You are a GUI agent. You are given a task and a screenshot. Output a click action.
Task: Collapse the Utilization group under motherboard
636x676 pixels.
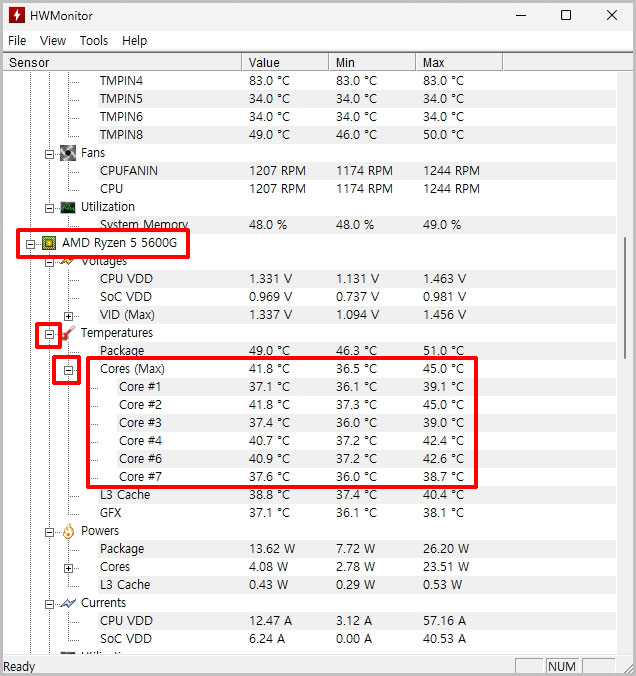coord(49,209)
